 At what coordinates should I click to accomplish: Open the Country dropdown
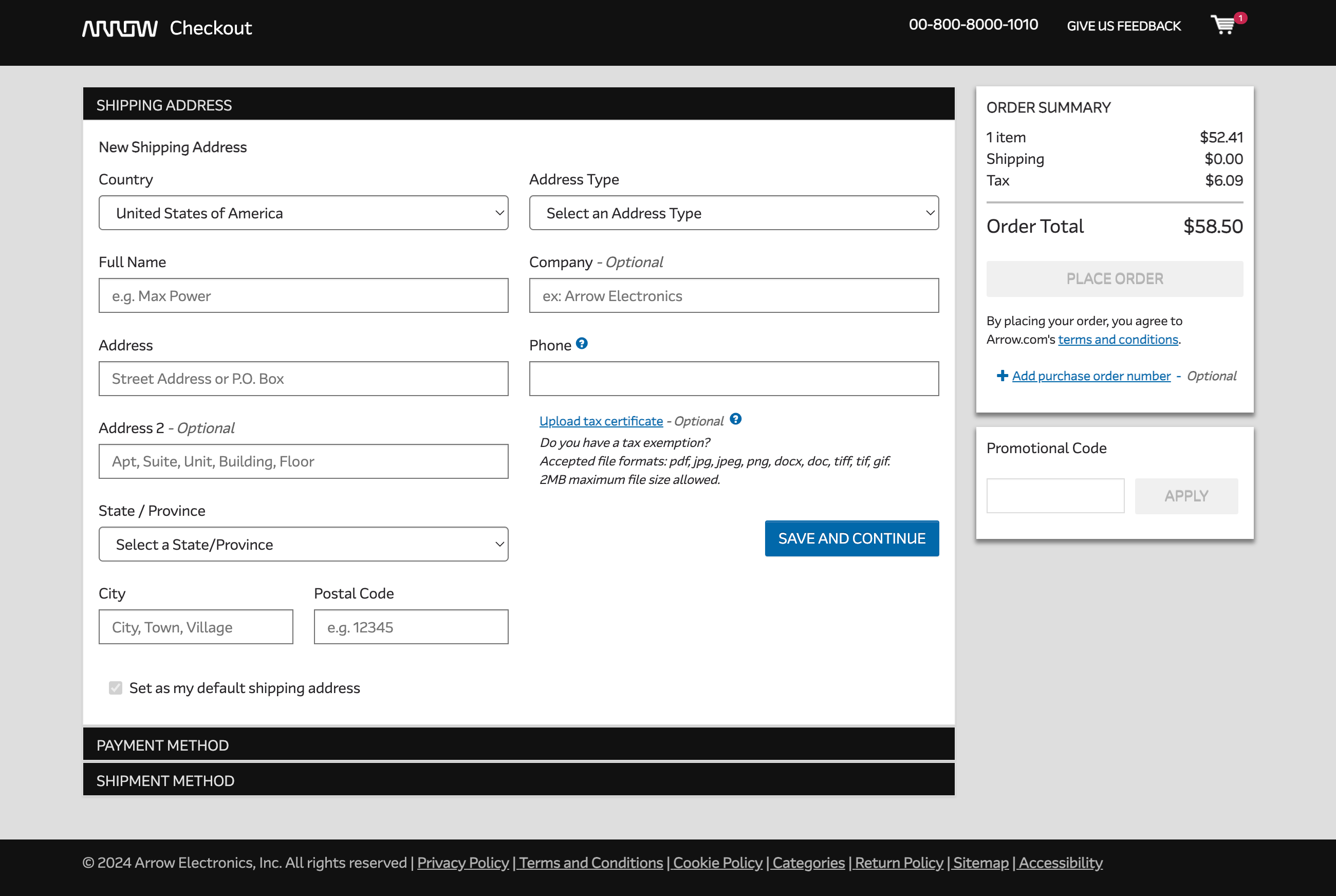pyautogui.click(x=304, y=213)
